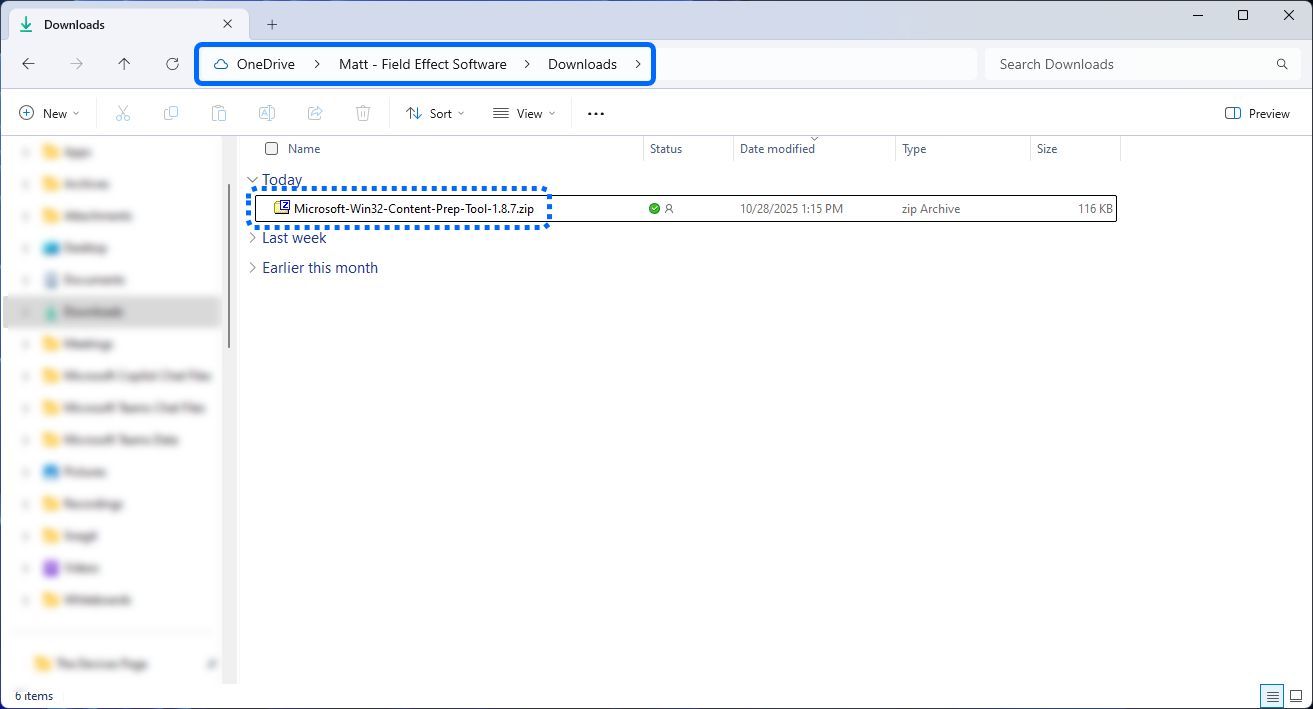Maximize the File Explorer window
Image resolution: width=1313 pixels, height=709 pixels.
[1243, 15]
